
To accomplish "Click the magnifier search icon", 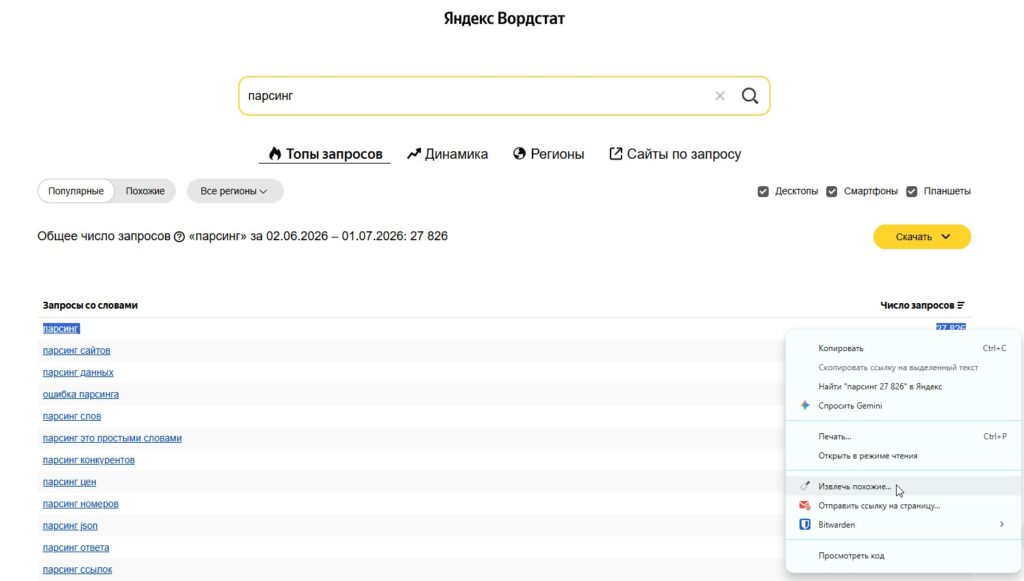I will [750, 96].
